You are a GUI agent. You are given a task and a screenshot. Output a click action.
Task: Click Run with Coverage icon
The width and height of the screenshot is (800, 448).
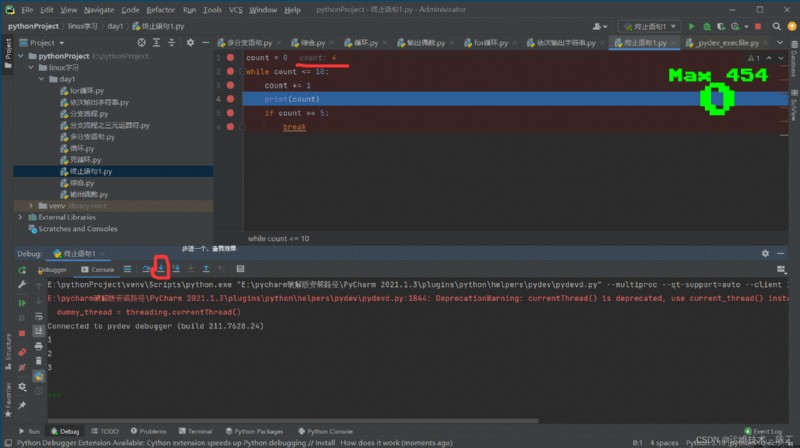(721, 27)
